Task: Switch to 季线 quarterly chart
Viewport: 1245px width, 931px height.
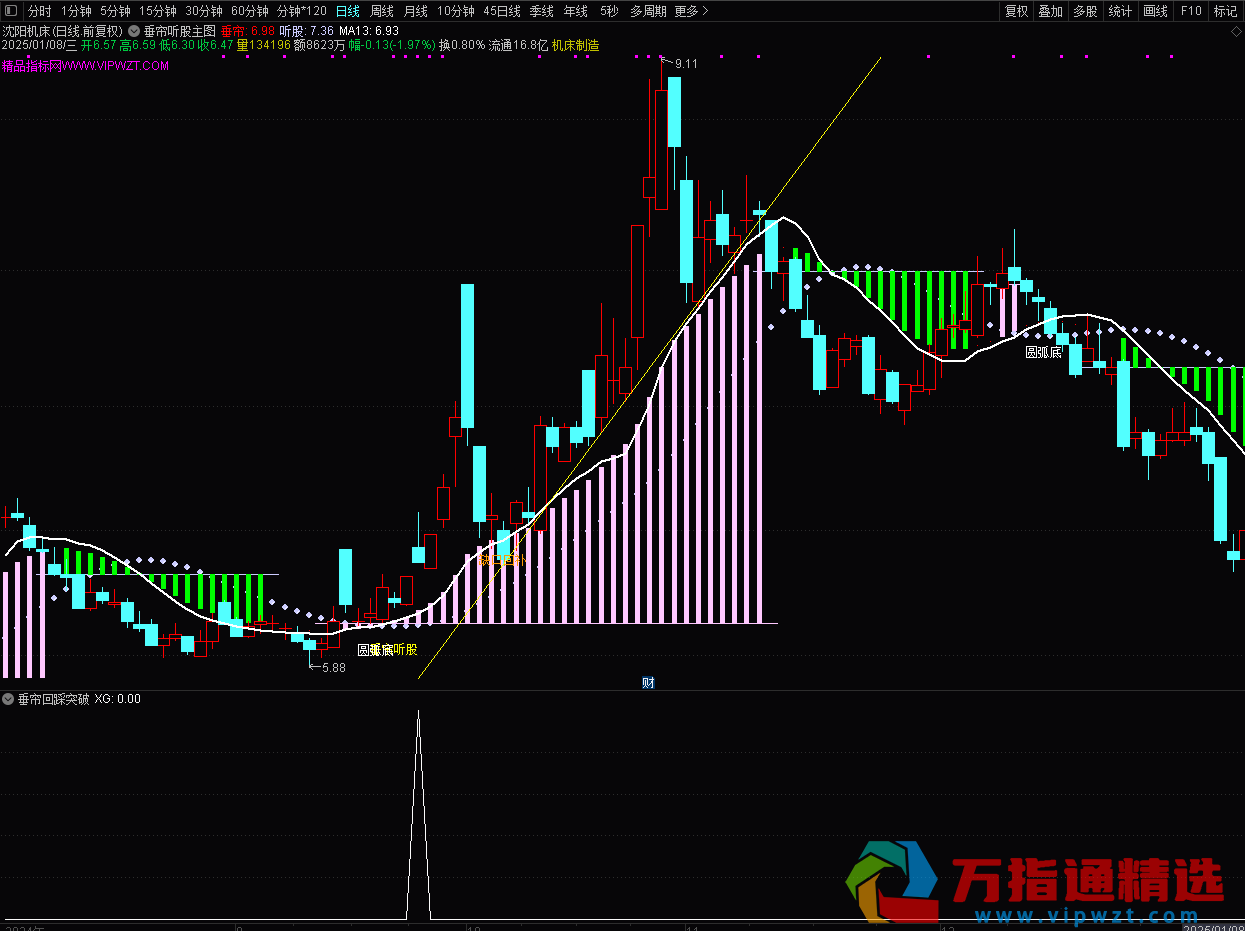Action: (x=542, y=11)
